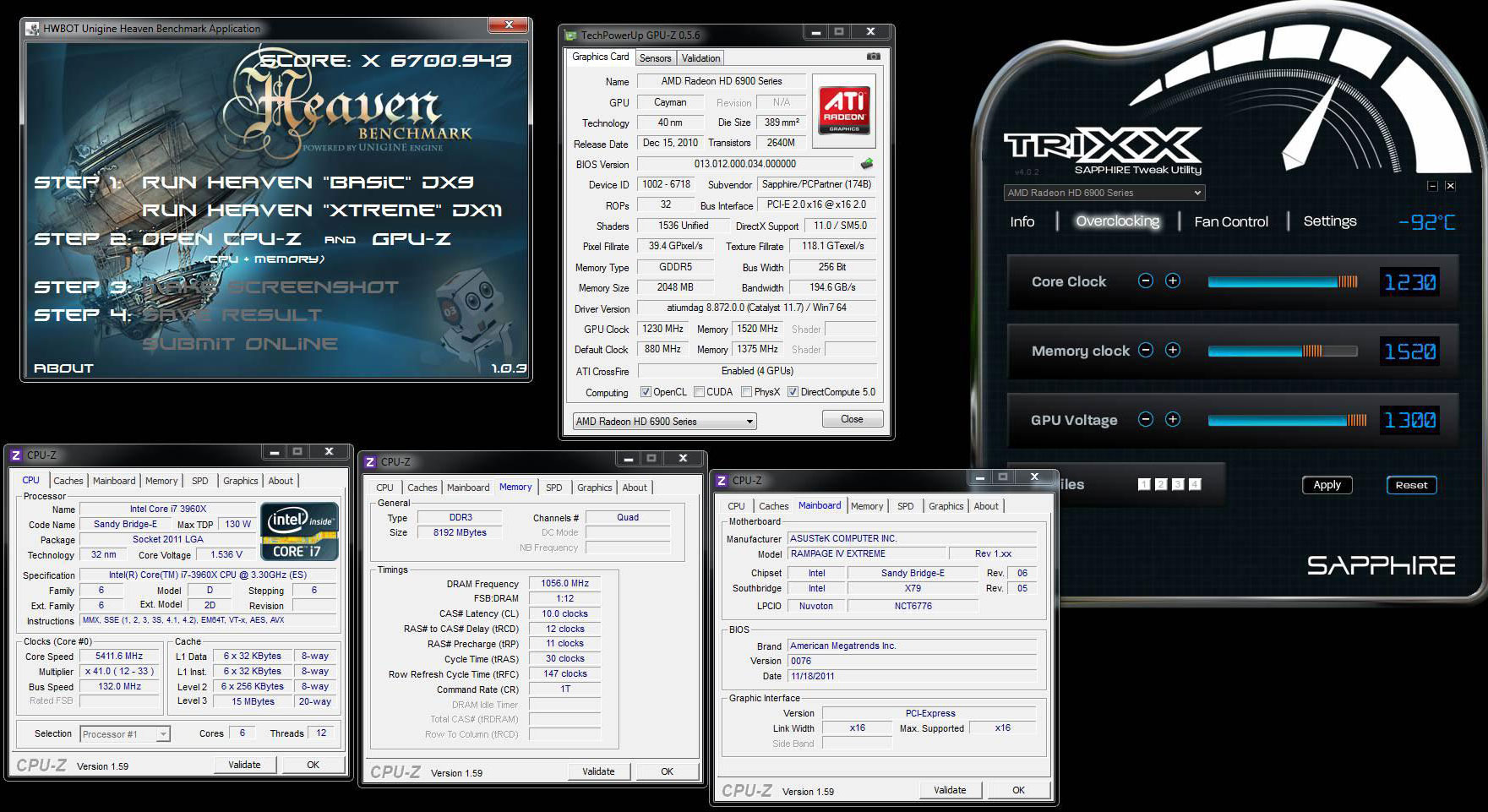Toggle the CUDA checkbox in GPU-Z

click(699, 392)
